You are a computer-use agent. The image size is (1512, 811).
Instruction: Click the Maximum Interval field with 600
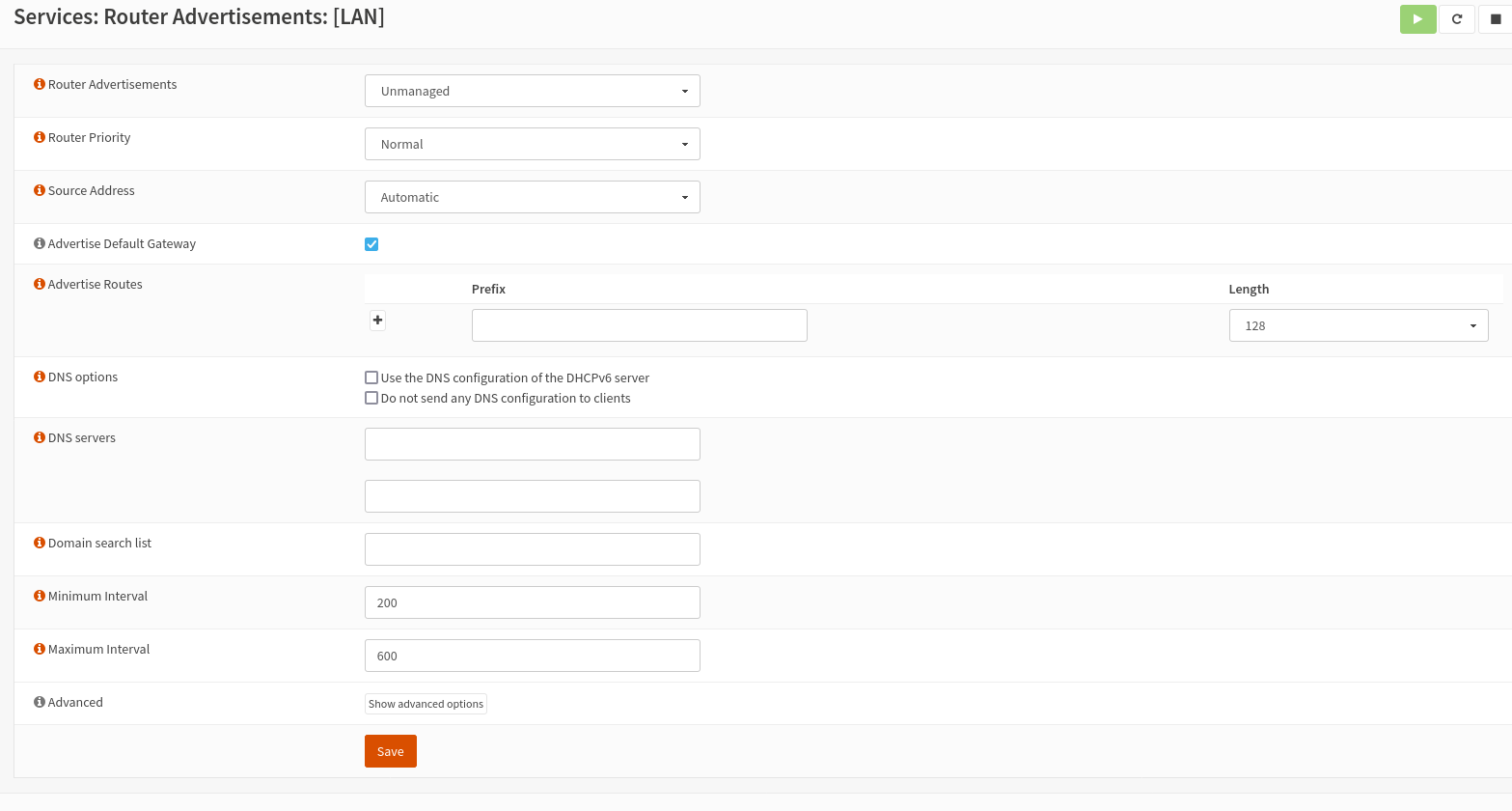click(533, 656)
